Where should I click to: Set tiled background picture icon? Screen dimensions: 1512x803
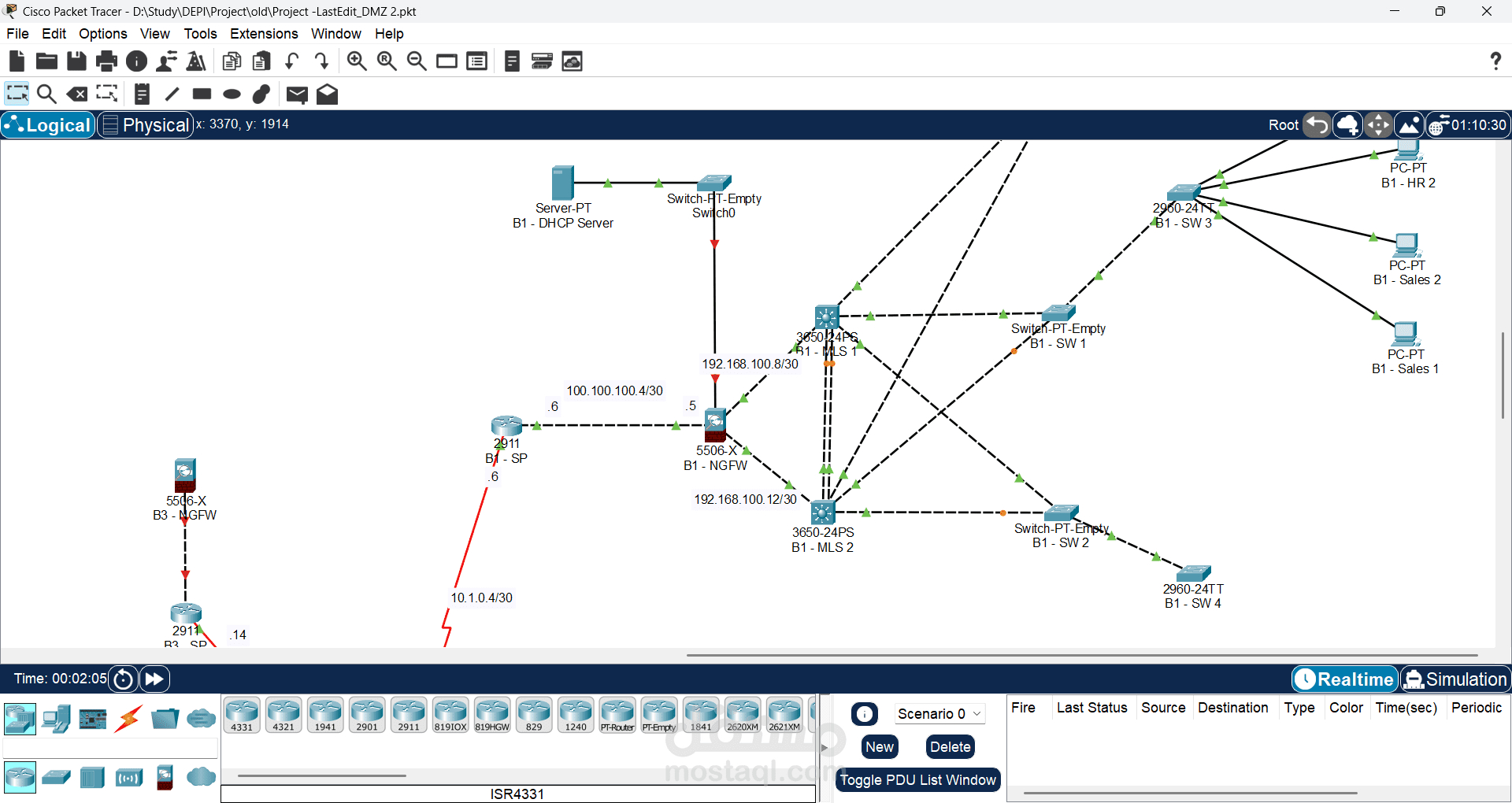[1409, 125]
